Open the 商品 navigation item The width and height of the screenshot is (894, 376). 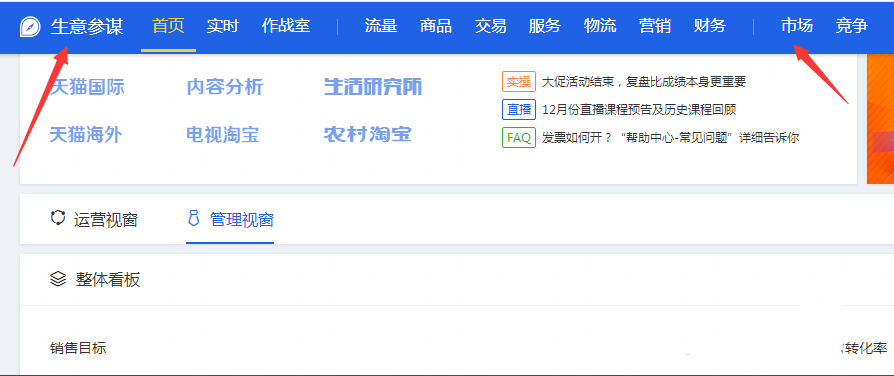coord(436,26)
